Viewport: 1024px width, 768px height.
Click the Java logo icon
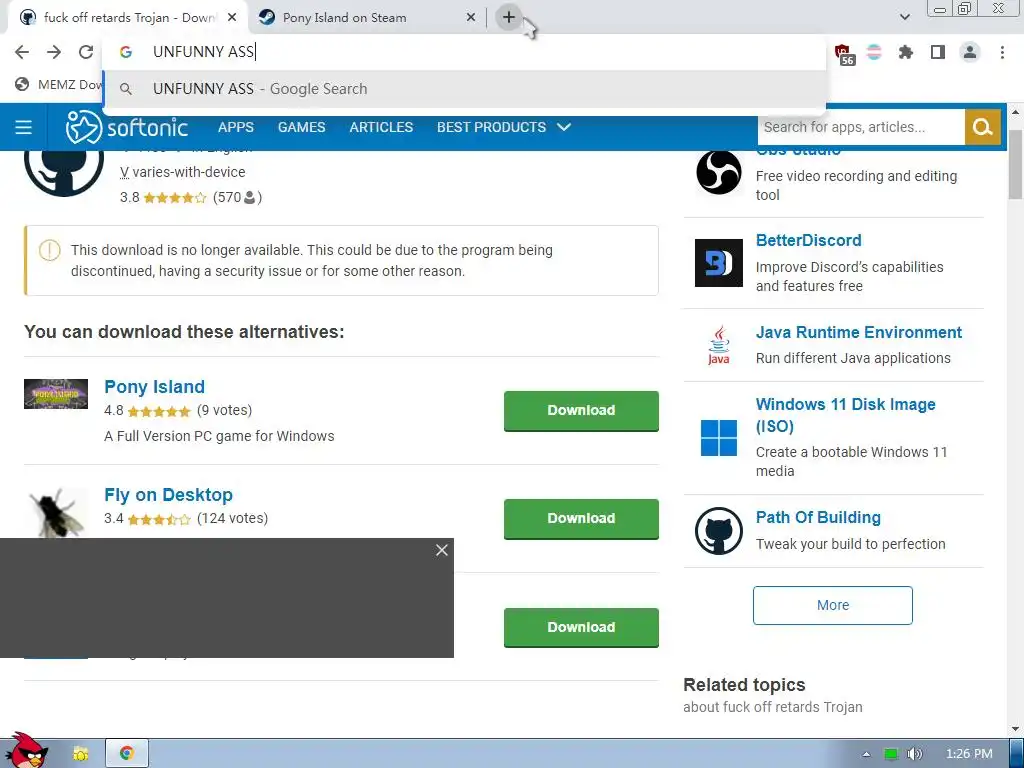[x=718, y=345]
